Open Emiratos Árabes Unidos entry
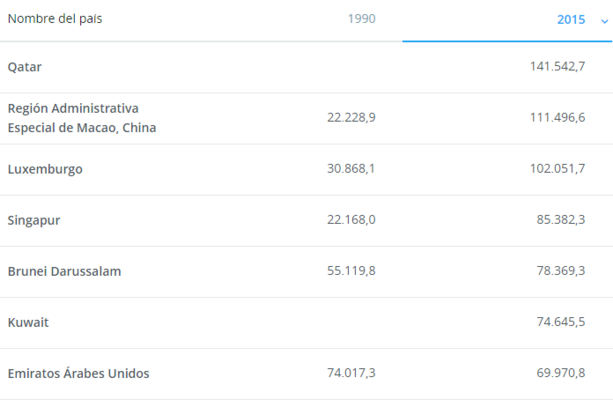The width and height of the screenshot is (613, 400). pyautogui.click(x=78, y=373)
